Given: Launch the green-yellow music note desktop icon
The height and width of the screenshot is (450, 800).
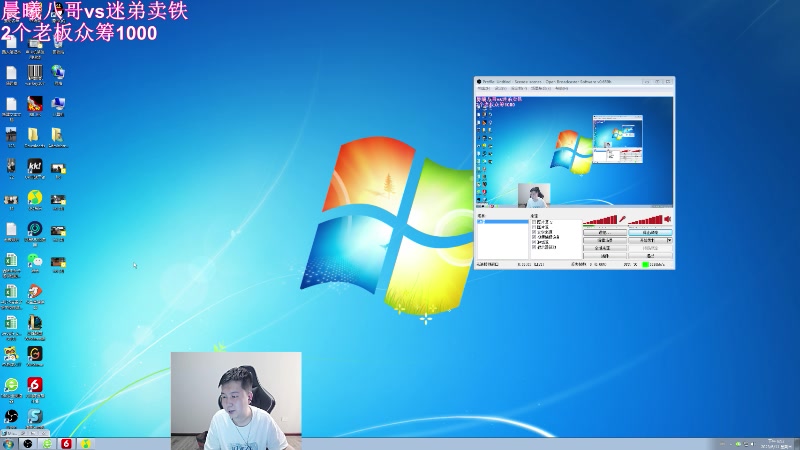Looking at the screenshot, I should (x=35, y=198).
